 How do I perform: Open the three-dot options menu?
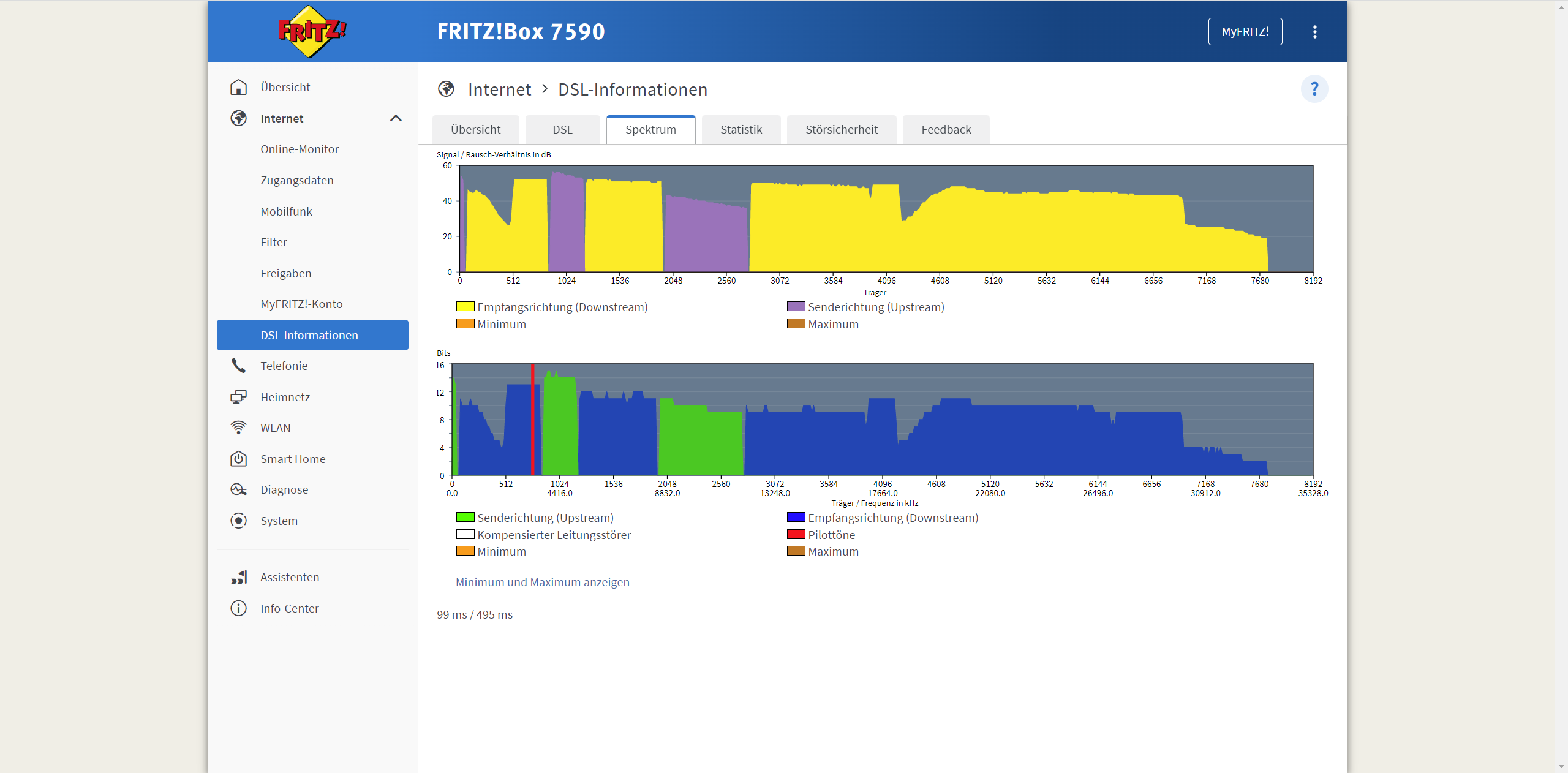tap(1314, 32)
